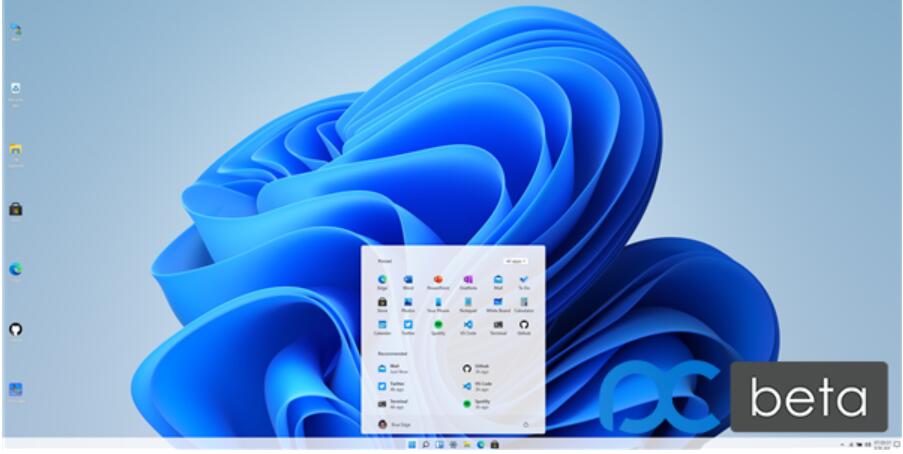
Task: Launch the pinned Twitter app
Action: 408,328
